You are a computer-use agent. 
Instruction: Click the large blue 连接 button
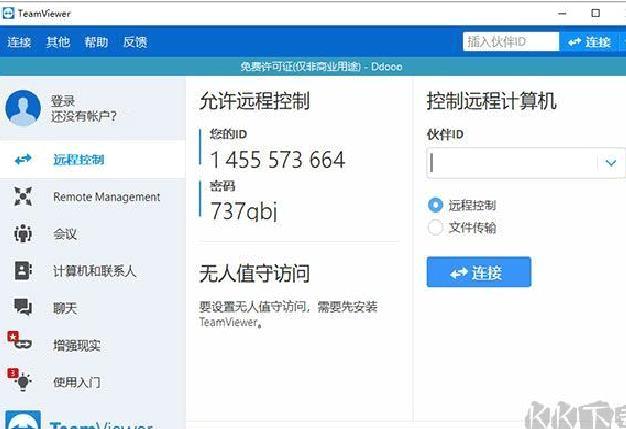[479, 272]
